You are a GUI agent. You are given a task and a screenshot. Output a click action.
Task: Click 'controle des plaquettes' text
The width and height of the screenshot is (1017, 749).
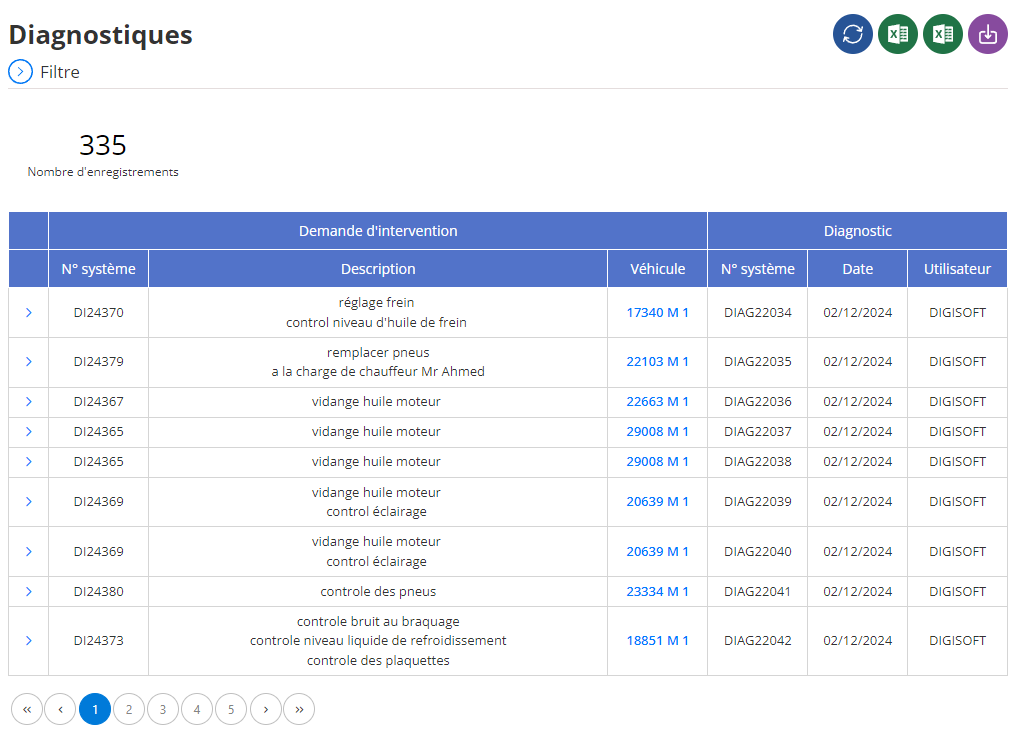coord(378,661)
